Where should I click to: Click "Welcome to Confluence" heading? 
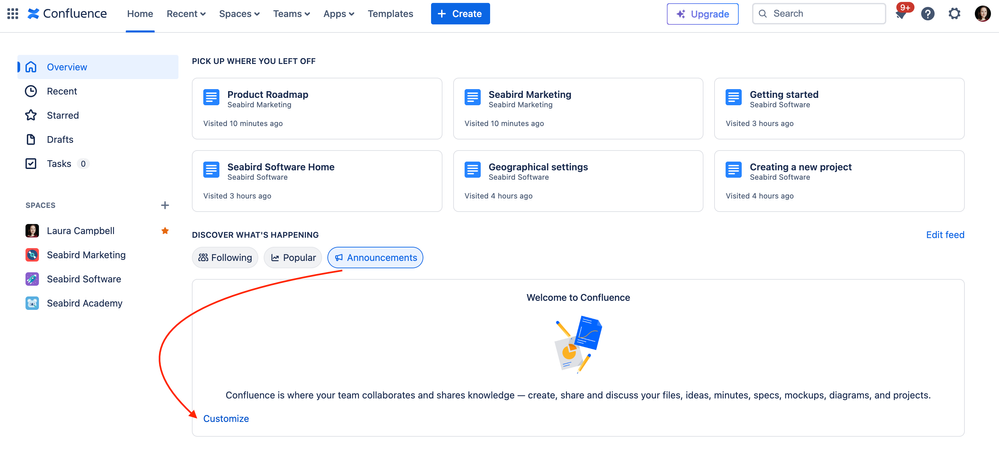click(x=578, y=298)
